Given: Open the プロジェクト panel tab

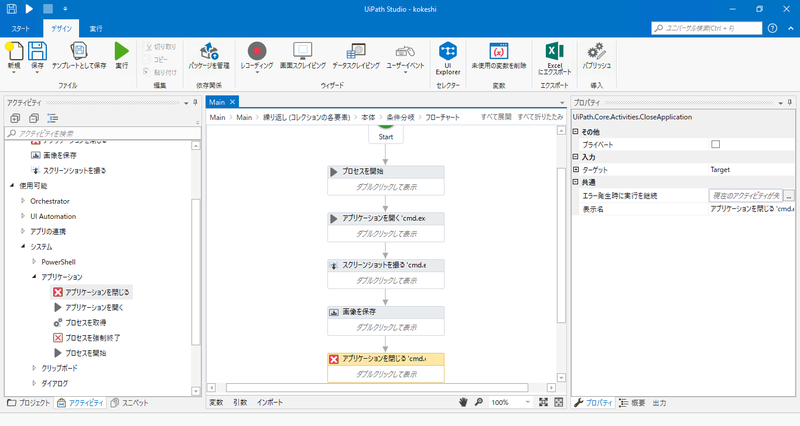Looking at the screenshot, I should (29, 403).
